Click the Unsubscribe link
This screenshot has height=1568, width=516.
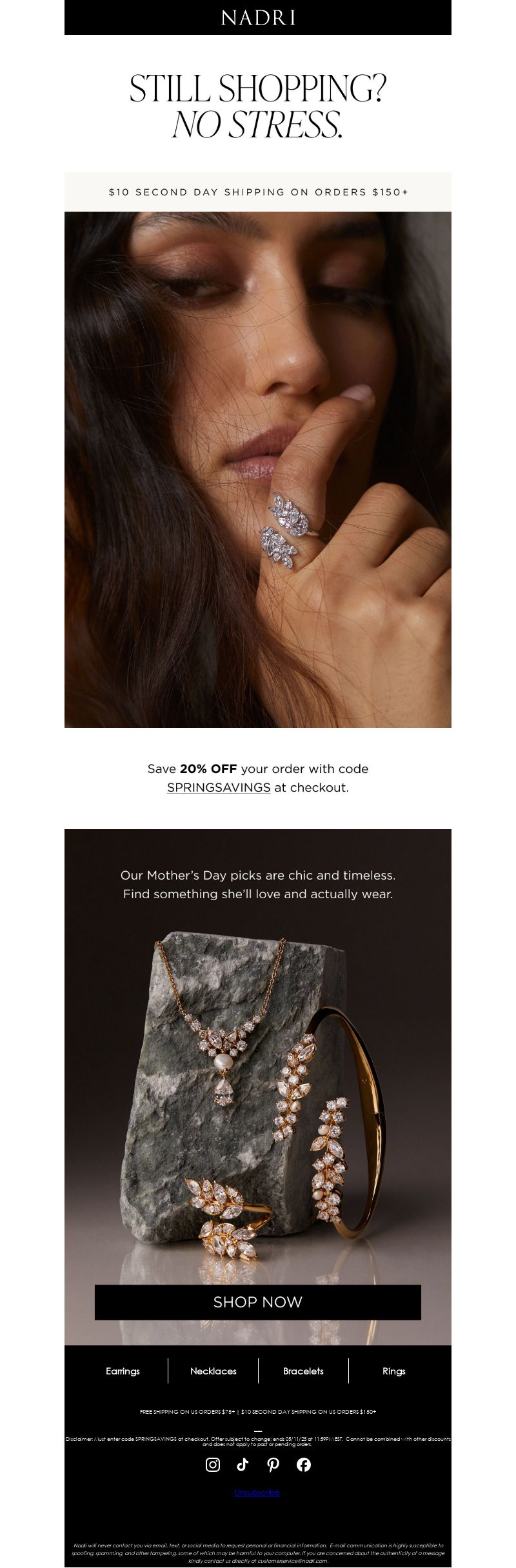pos(257,1493)
